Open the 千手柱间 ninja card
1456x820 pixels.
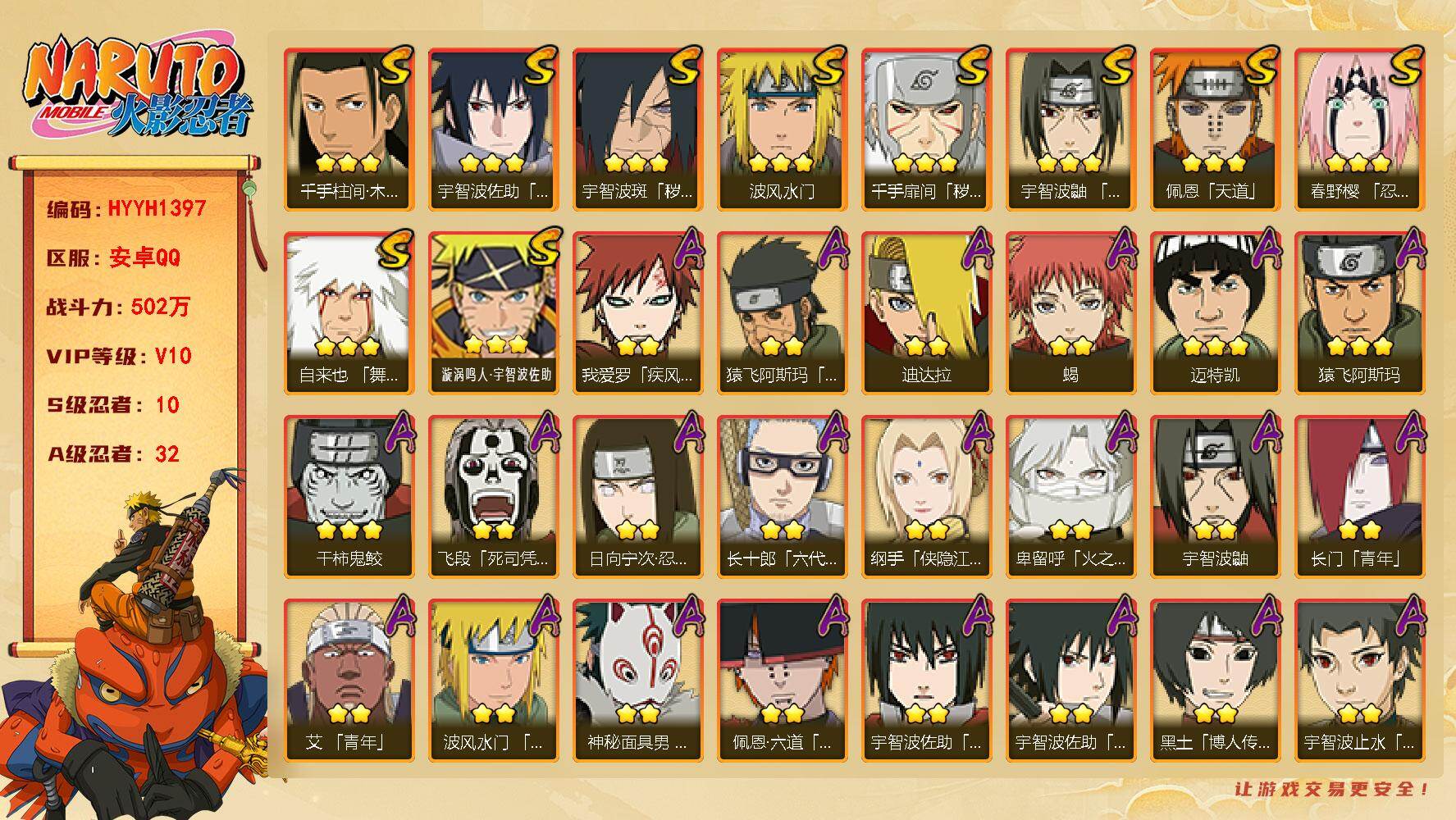point(349,130)
